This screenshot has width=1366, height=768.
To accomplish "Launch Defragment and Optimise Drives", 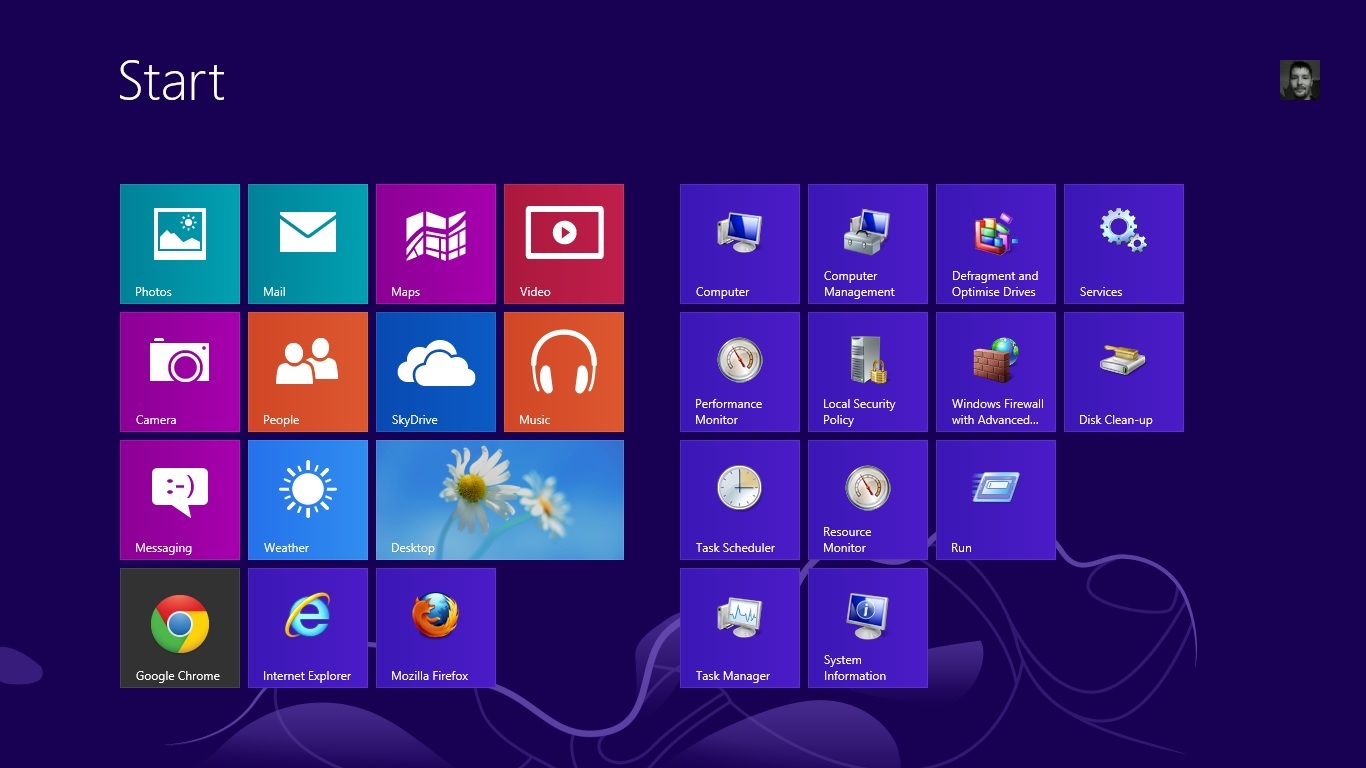I will (995, 243).
